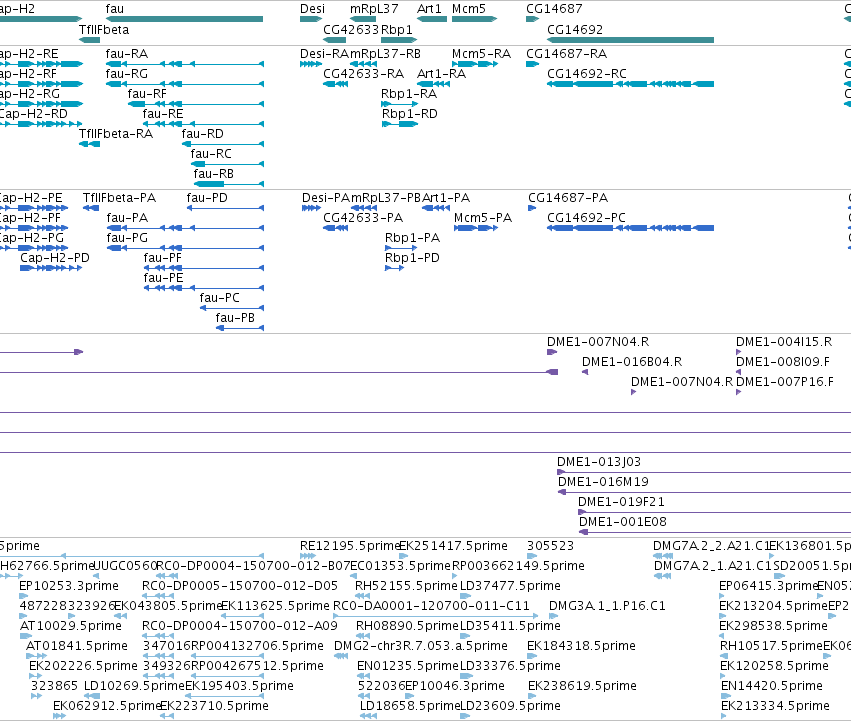Viewport: 851px width, 721px height.
Task: Select the Rbp1-RD transcript label
Action: [410, 114]
